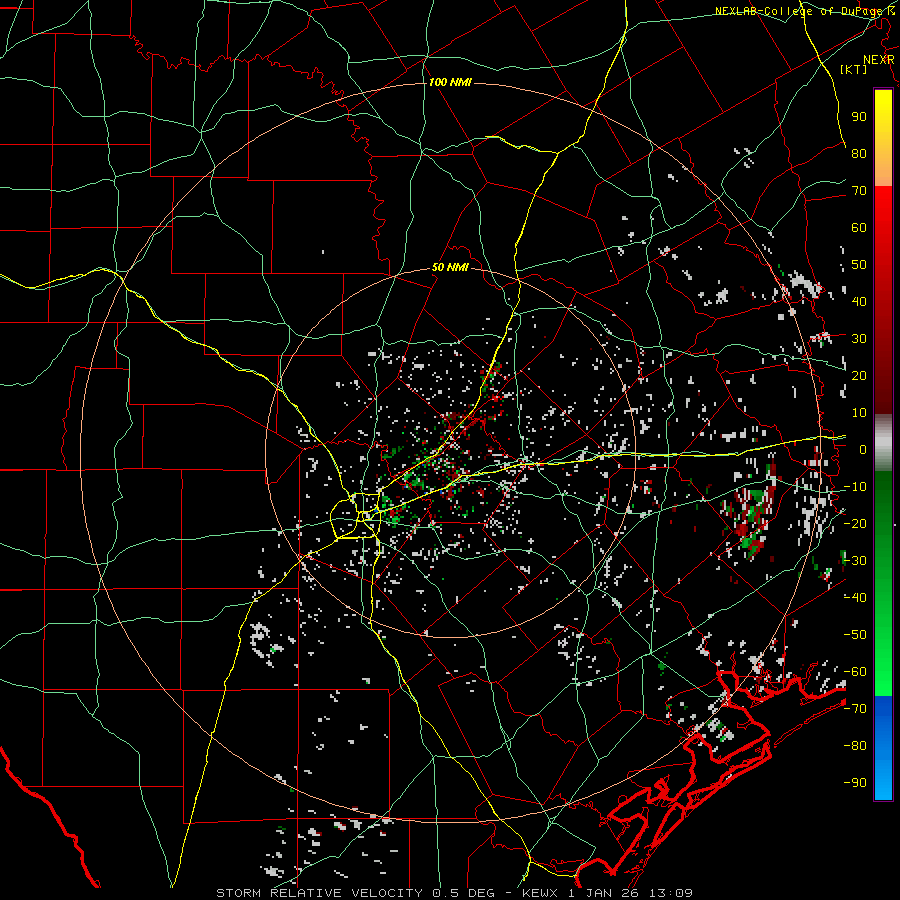Click the -30 value on the velocity scale
900x900 pixels.
pyautogui.click(x=855, y=561)
